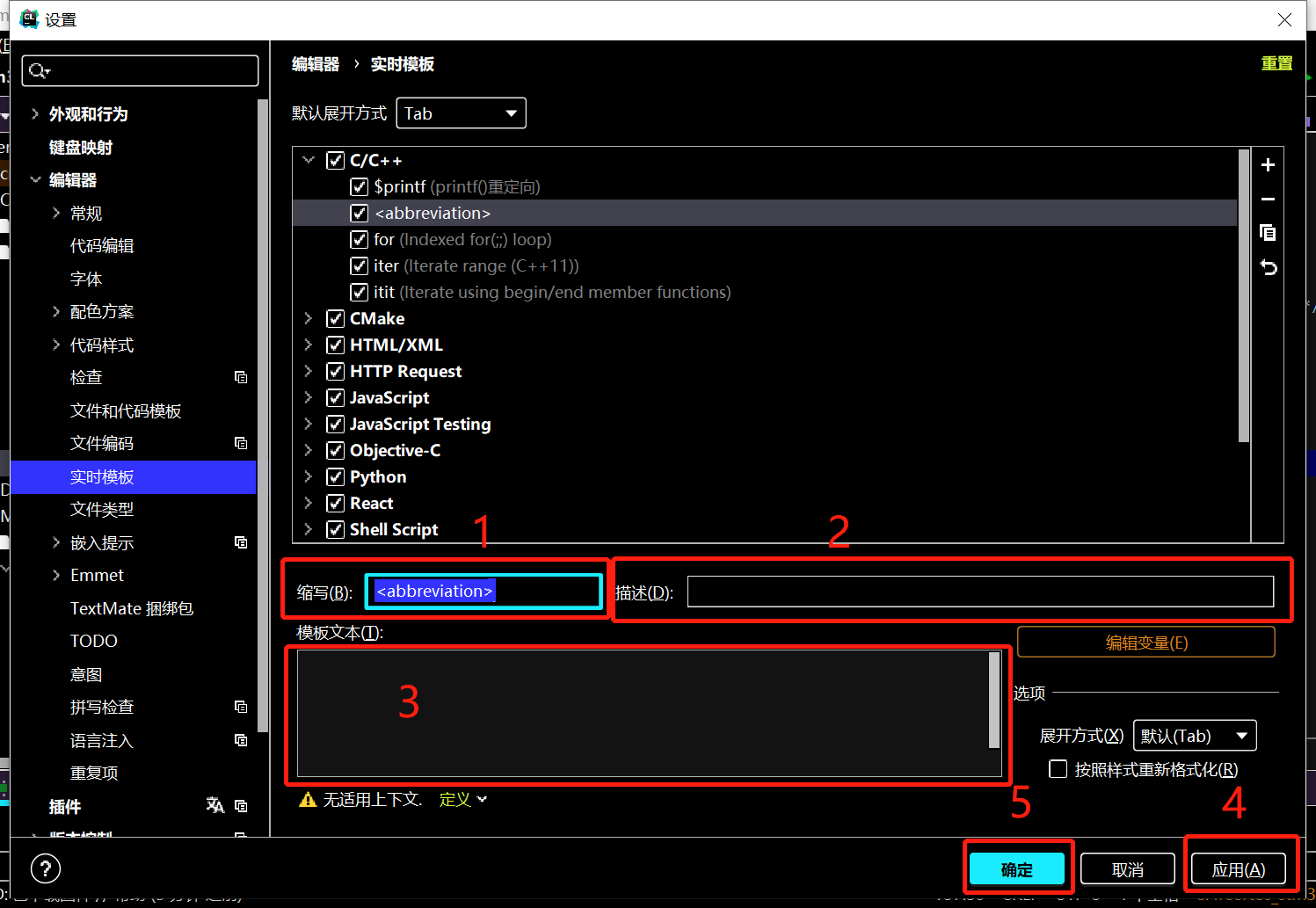This screenshot has width=1316, height=908.
Task: Toggle the $printf template checkbox
Action: pyautogui.click(x=359, y=186)
